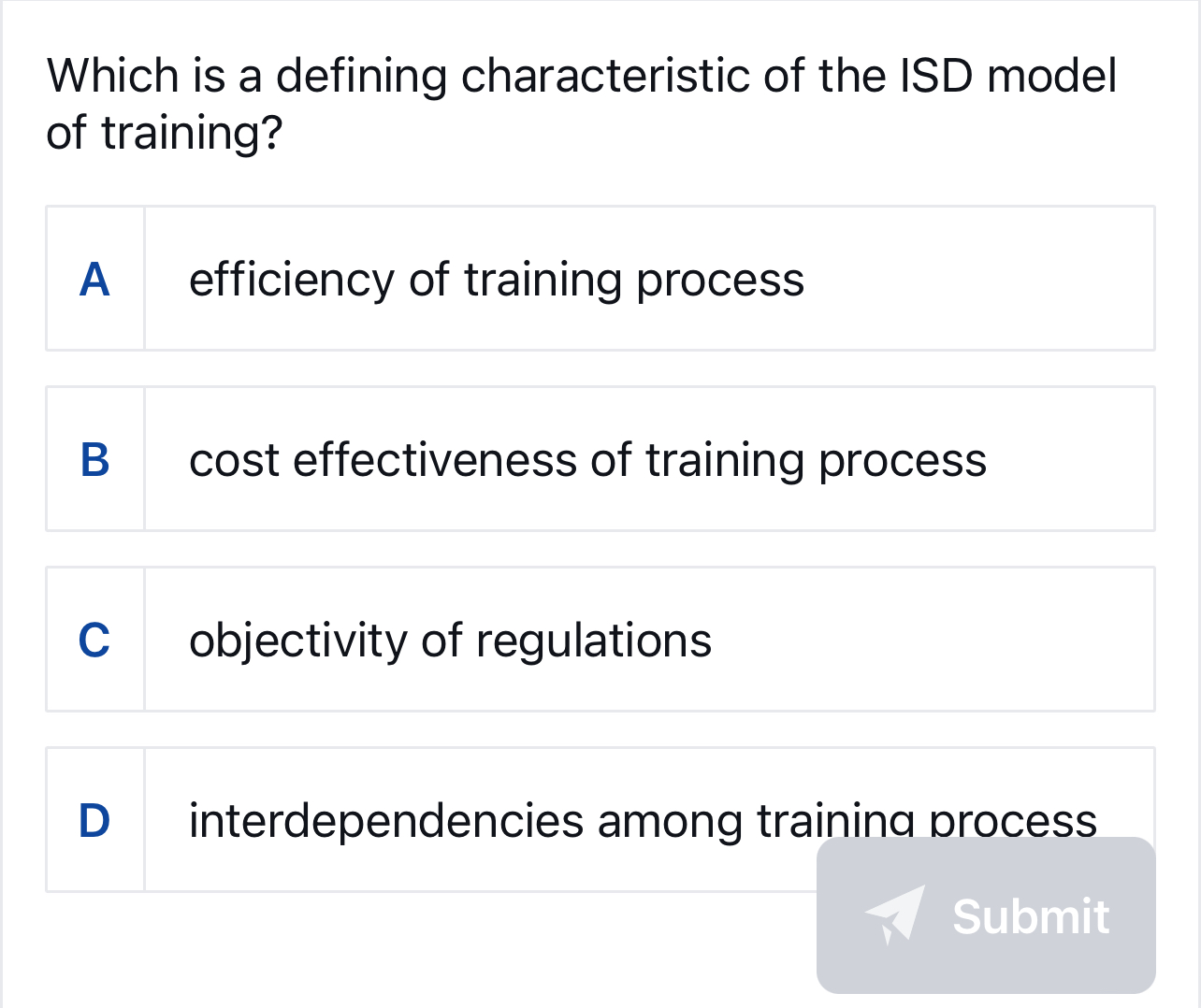The width and height of the screenshot is (1201, 1008).
Task: Click the letter D option label
Action: pos(94,820)
